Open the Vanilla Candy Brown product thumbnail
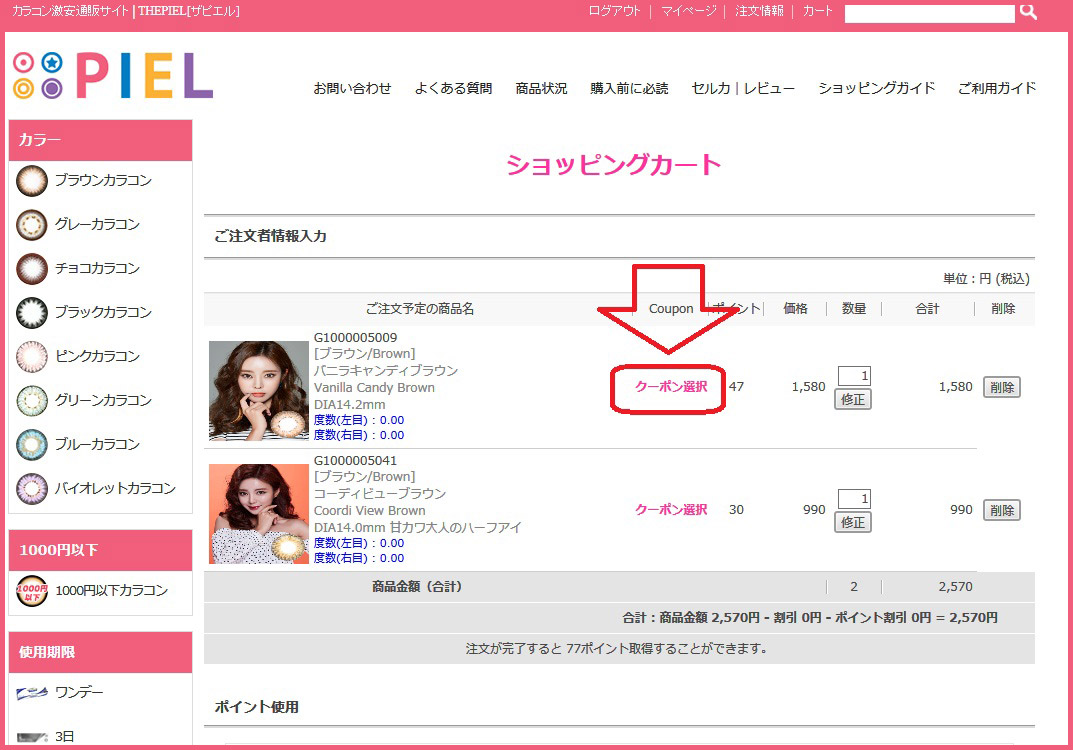The width and height of the screenshot is (1073, 750). point(259,390)
